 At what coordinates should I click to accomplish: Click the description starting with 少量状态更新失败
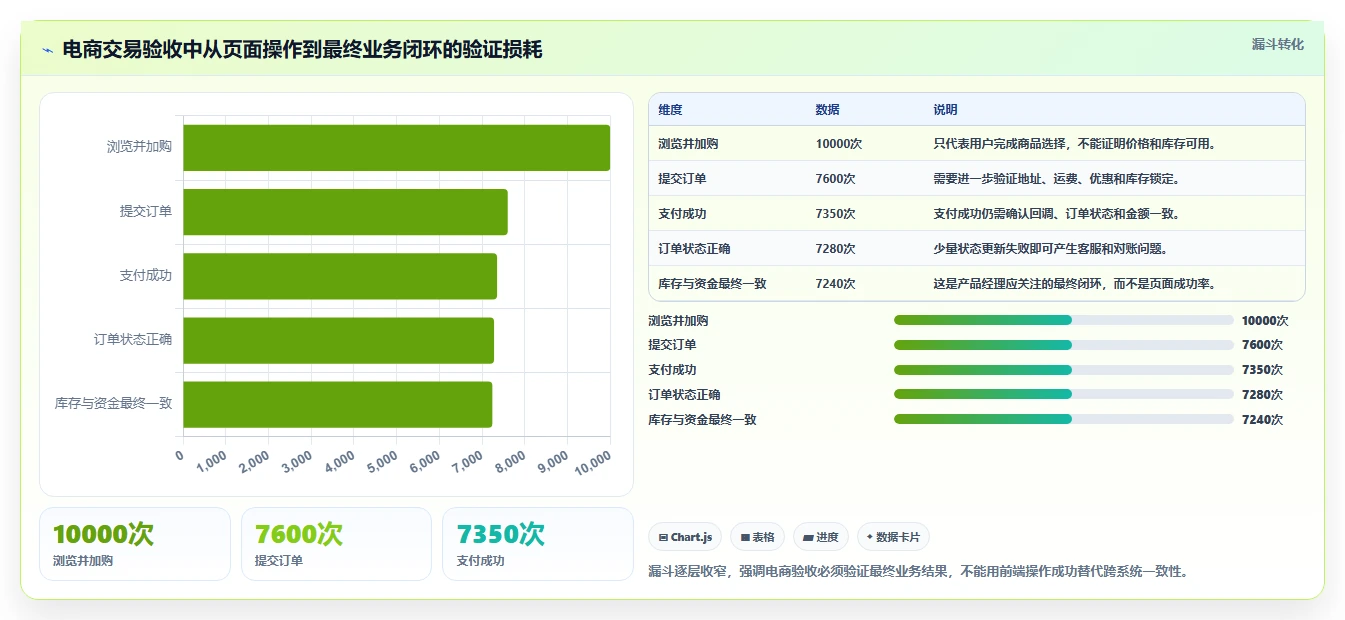[1050, 249]
